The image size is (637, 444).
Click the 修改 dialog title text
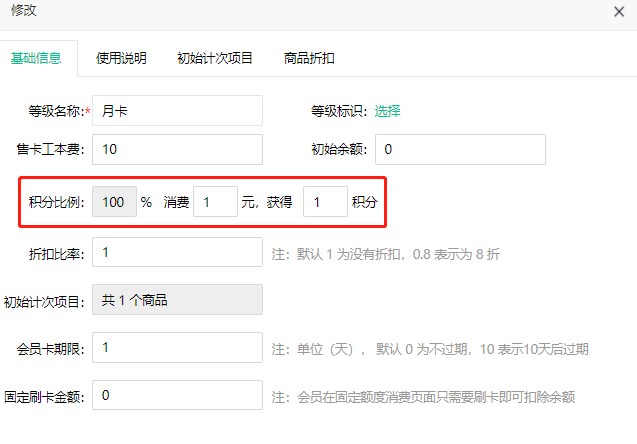25,11
